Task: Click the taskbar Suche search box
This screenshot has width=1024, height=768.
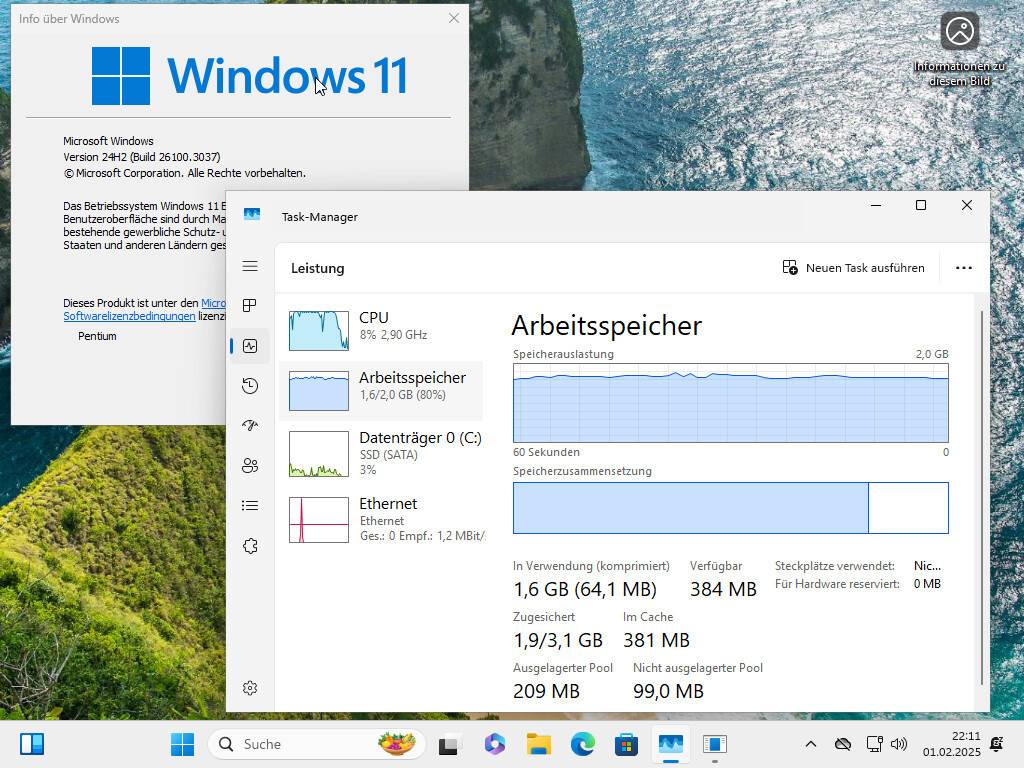Action: click(x=317, y=744)
